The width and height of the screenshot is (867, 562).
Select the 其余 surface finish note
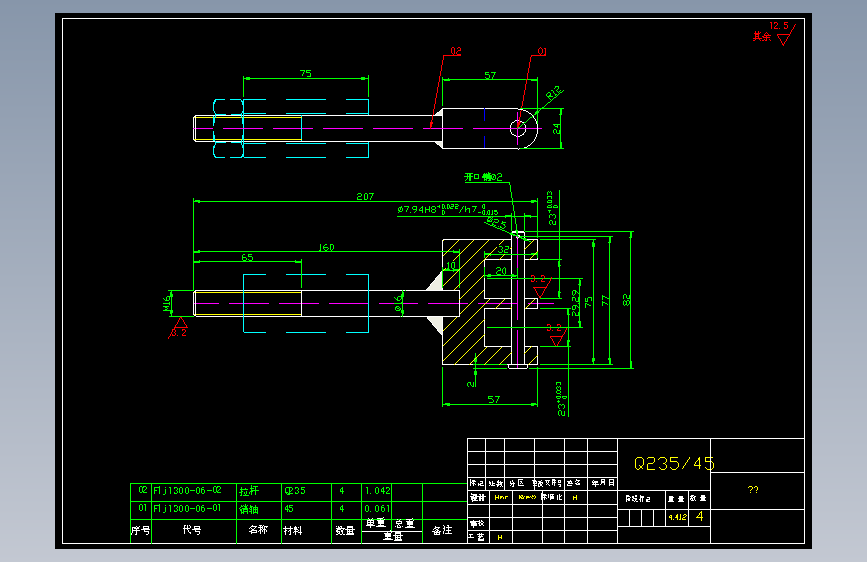click(761, 37)
